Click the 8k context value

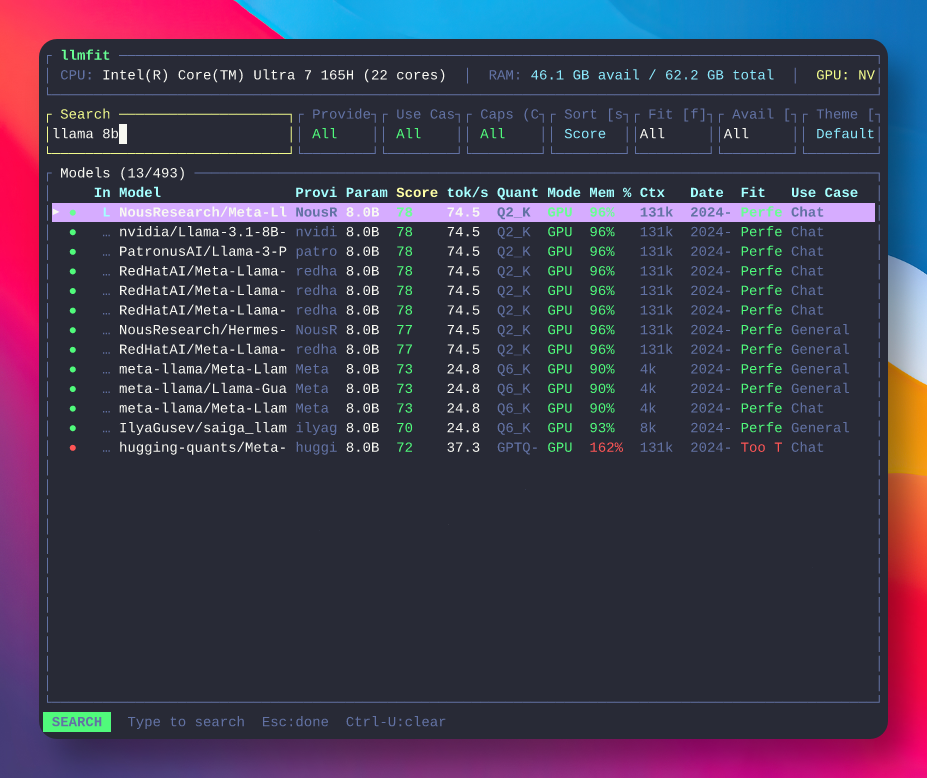coord(648,428)
